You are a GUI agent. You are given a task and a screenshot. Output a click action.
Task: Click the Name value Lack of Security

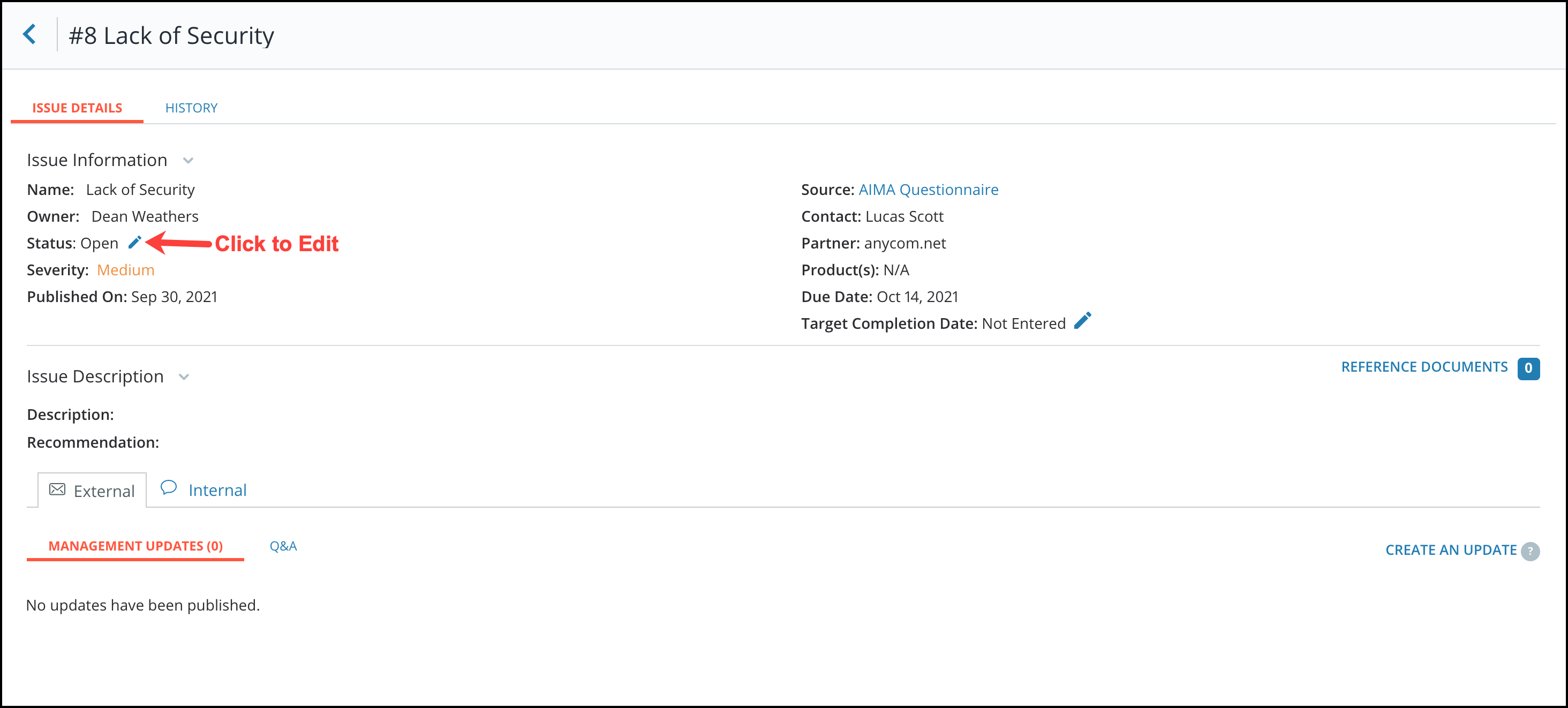pyautogui.click(x=140, y=190)
